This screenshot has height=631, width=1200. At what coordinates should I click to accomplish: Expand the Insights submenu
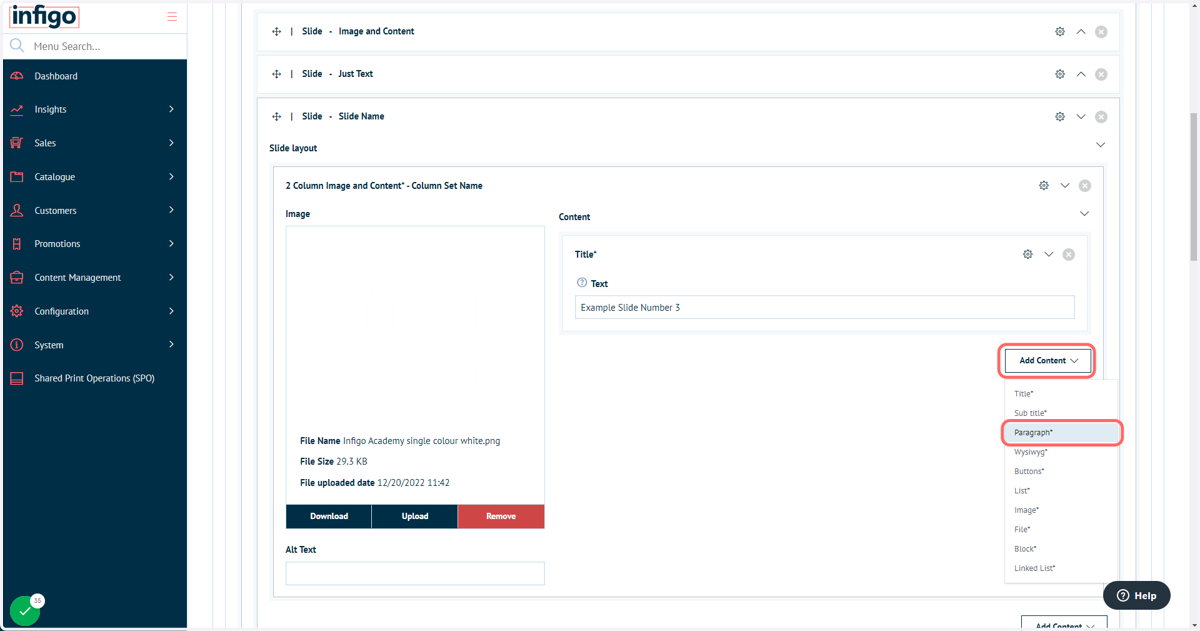click(x=171, y=109)
